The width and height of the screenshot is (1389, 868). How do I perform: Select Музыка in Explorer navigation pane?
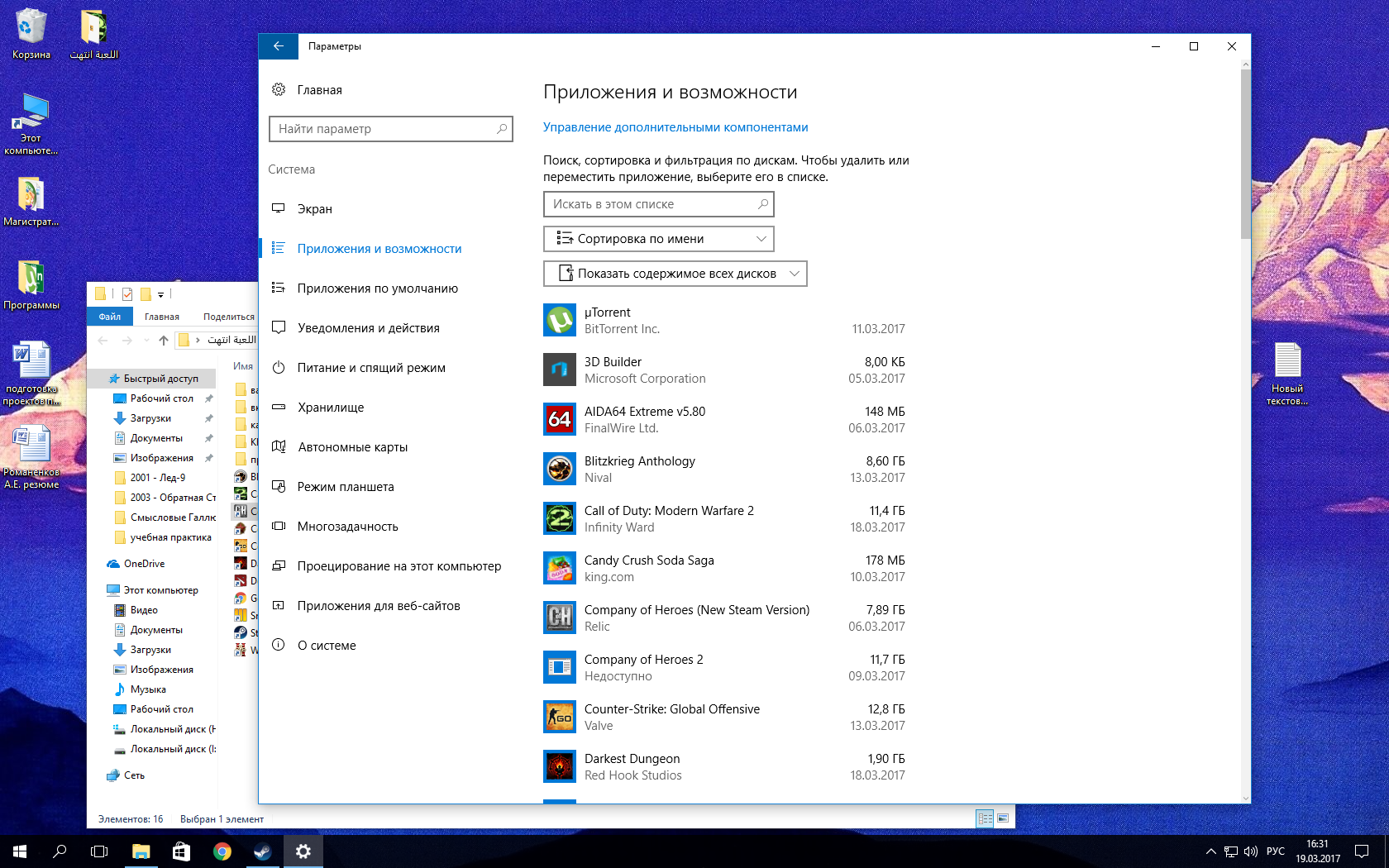click(141, 689)
